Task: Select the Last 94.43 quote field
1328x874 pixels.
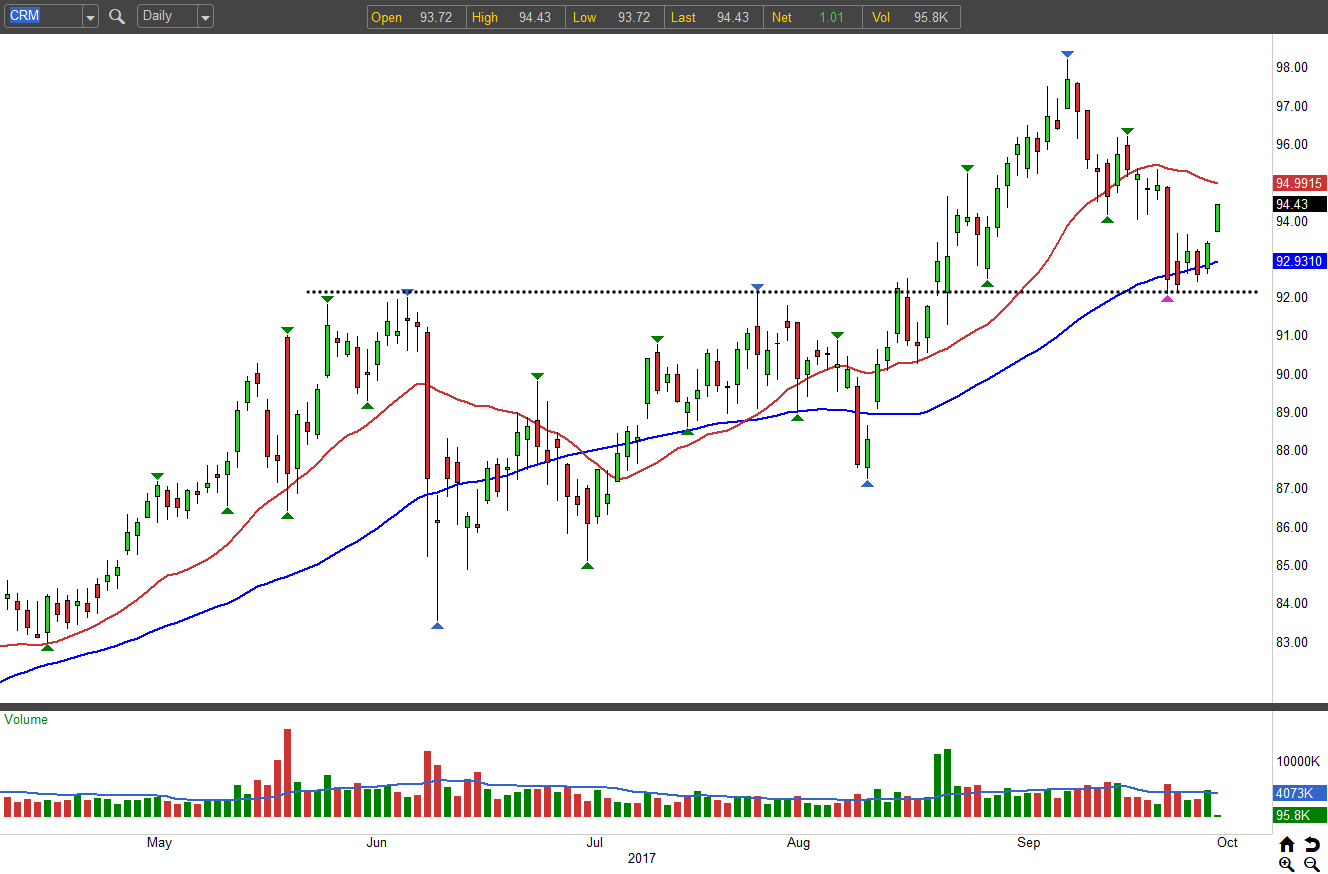Action: (x=713, y=17)
